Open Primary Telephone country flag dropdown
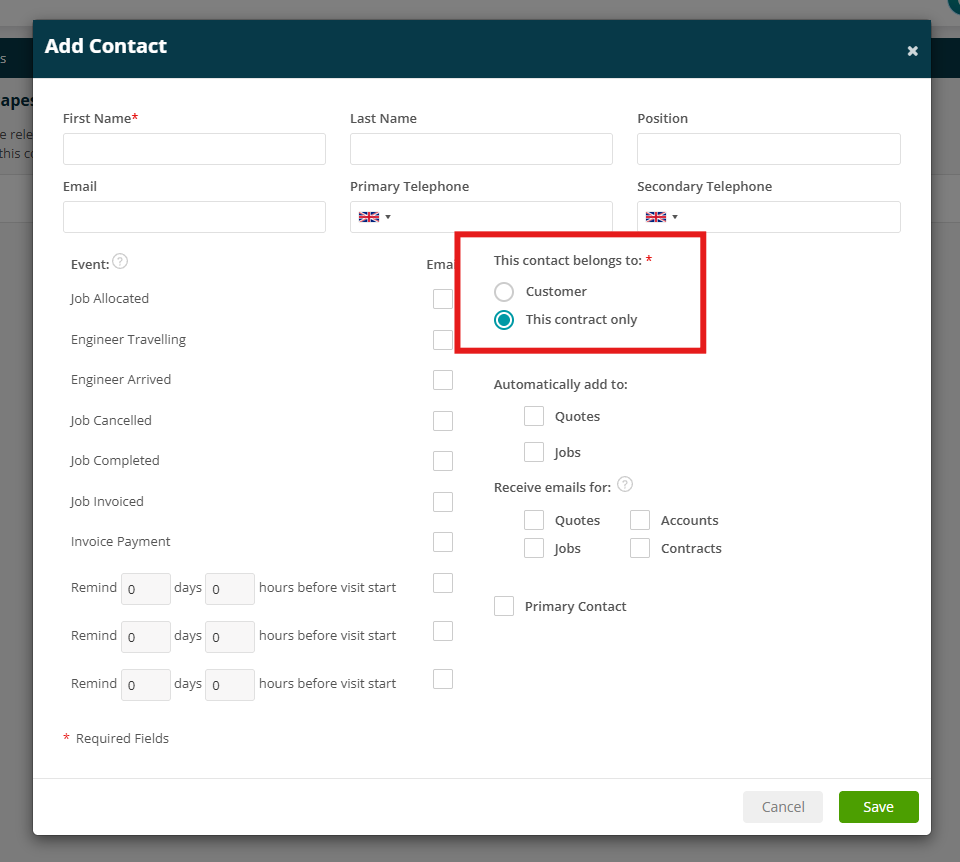Screen dimensions: 960x862 point(375,217)
